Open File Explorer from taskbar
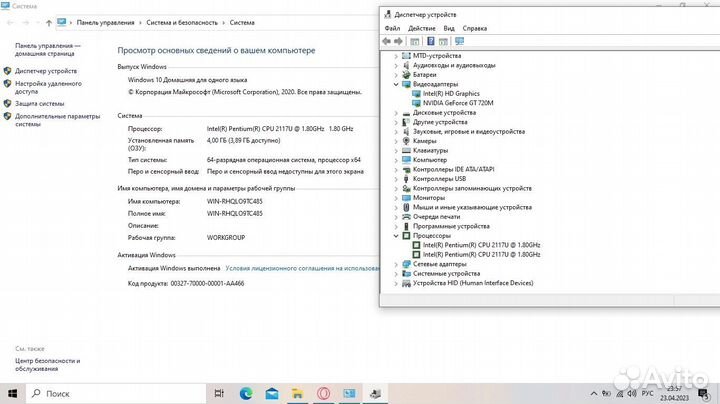Image resolution: width=720 pixels, height=404 pixels. coord(298,393)
